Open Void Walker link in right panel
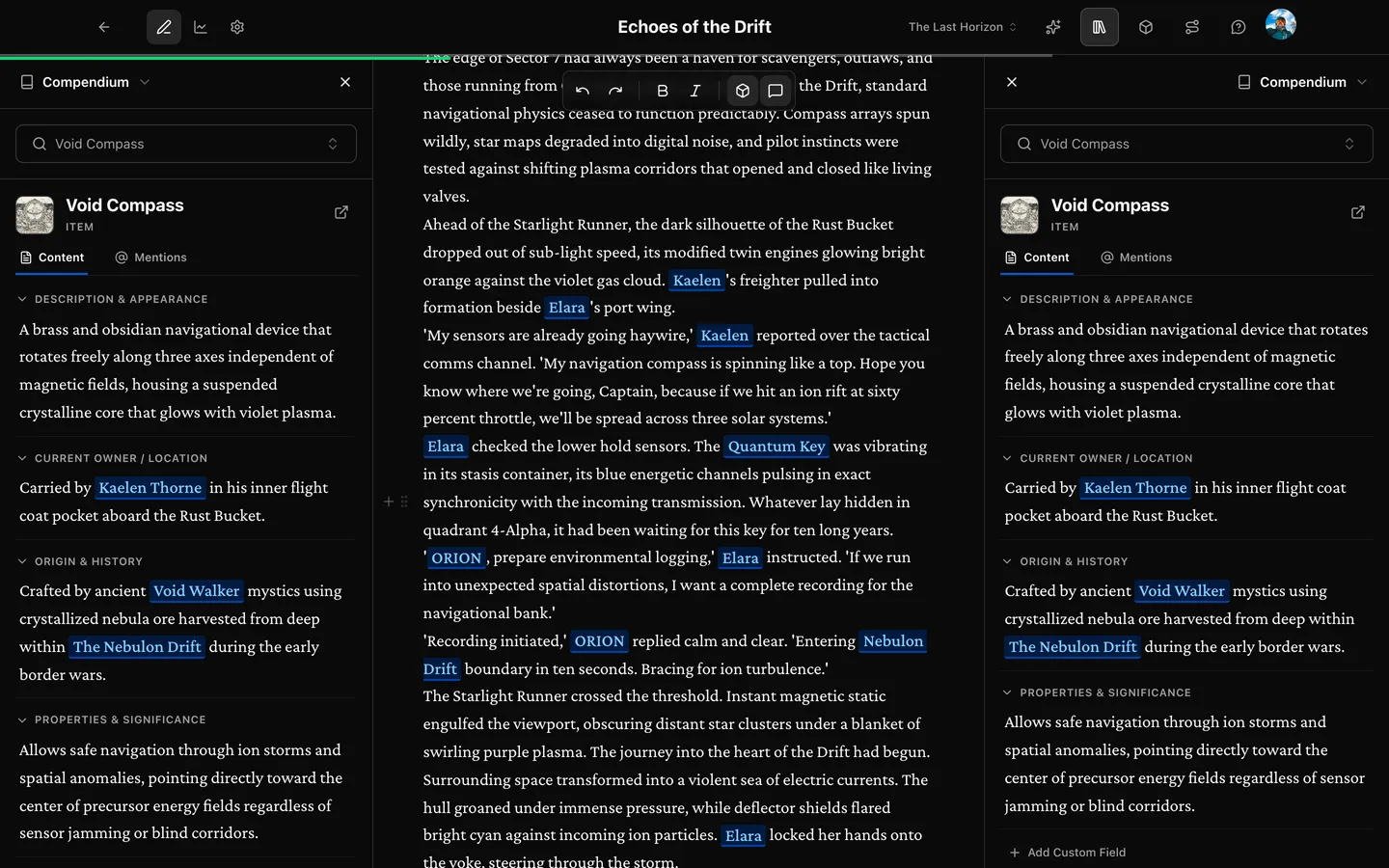This screenshot has height=868, width=1389. (1182, 591)
